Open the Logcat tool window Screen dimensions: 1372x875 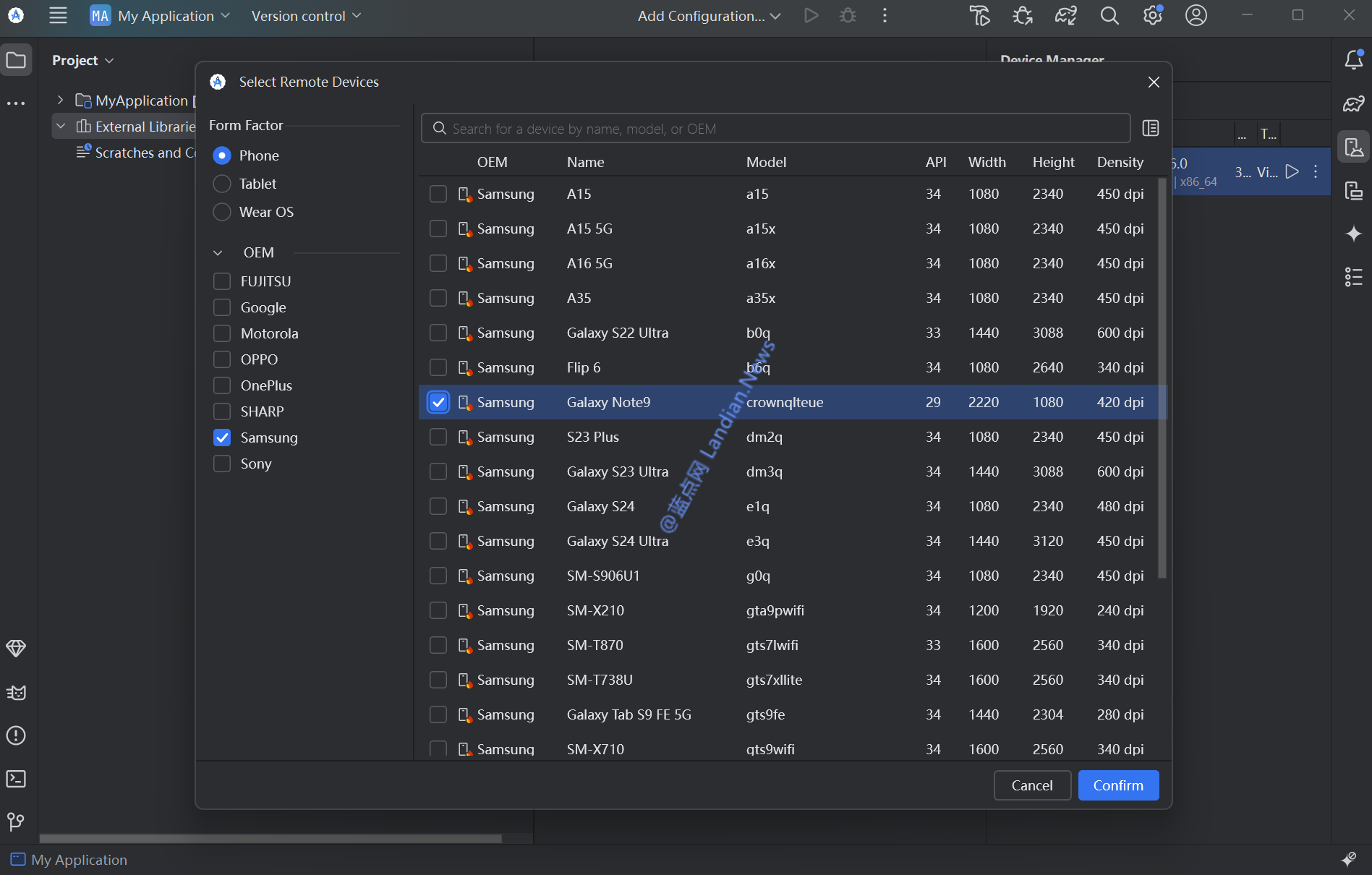click(16, 692)
